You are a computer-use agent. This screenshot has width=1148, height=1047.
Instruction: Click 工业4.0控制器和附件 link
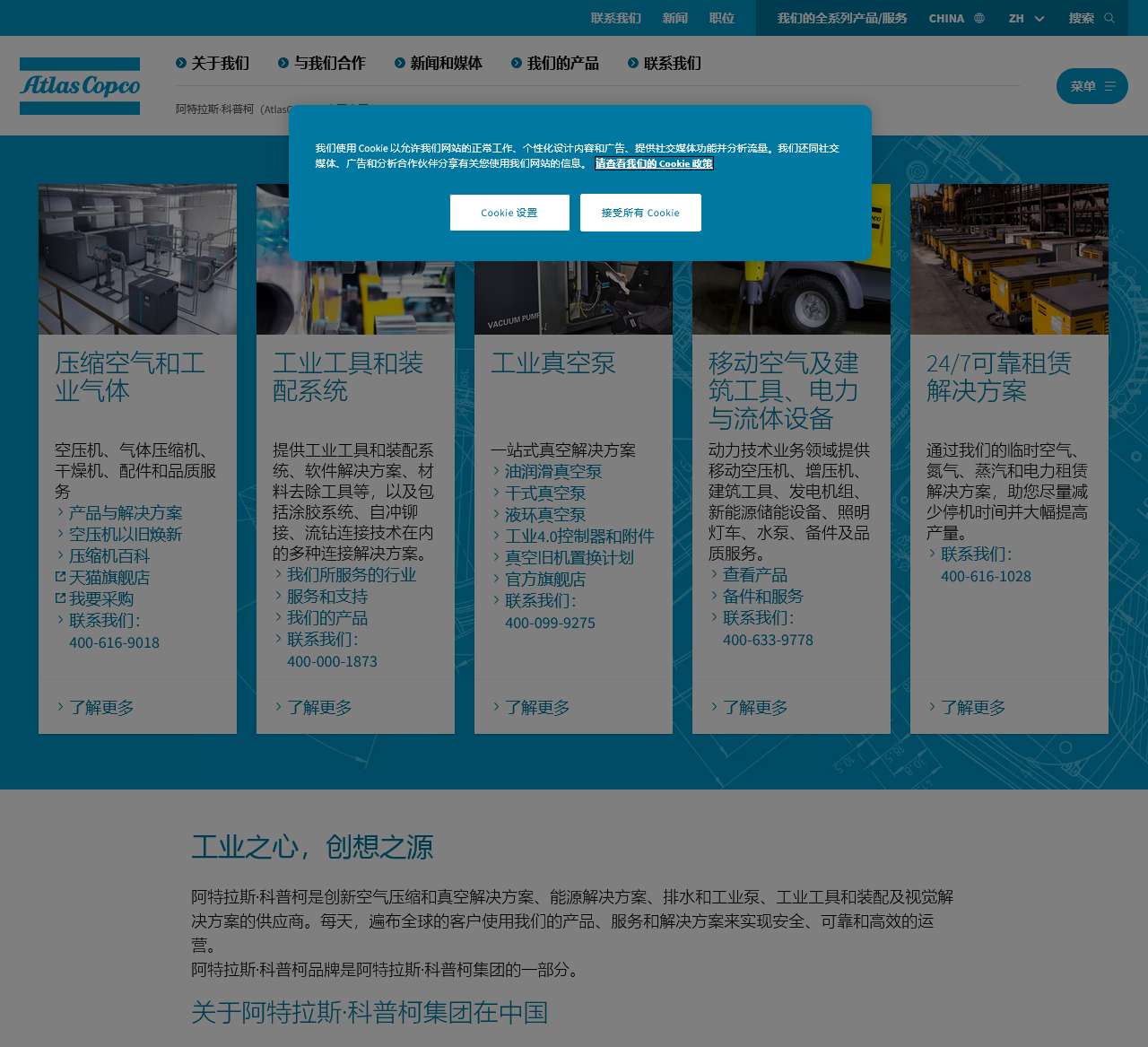pos(579,537)
